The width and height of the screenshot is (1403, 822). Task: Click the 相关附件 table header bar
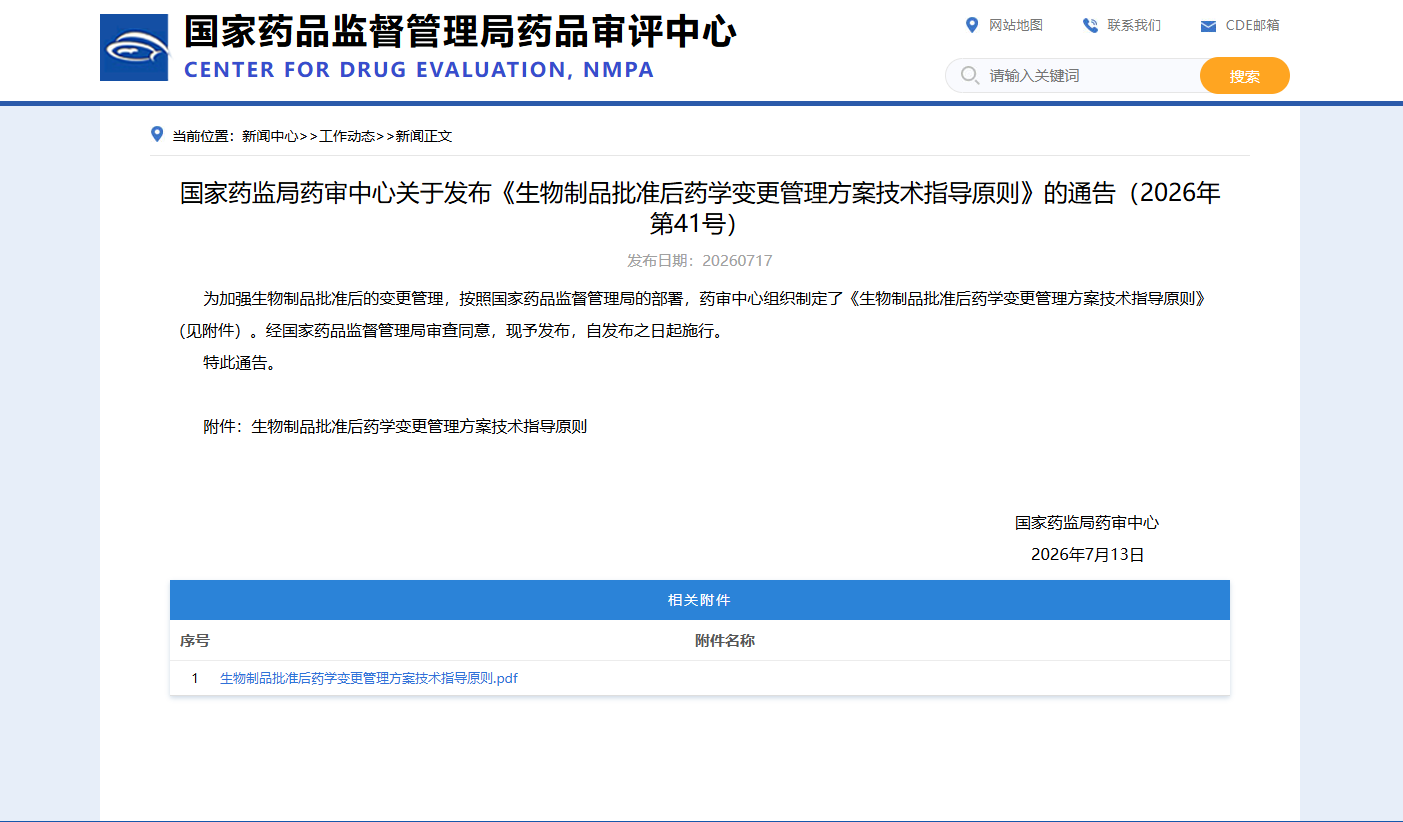[x=700, y=600]
